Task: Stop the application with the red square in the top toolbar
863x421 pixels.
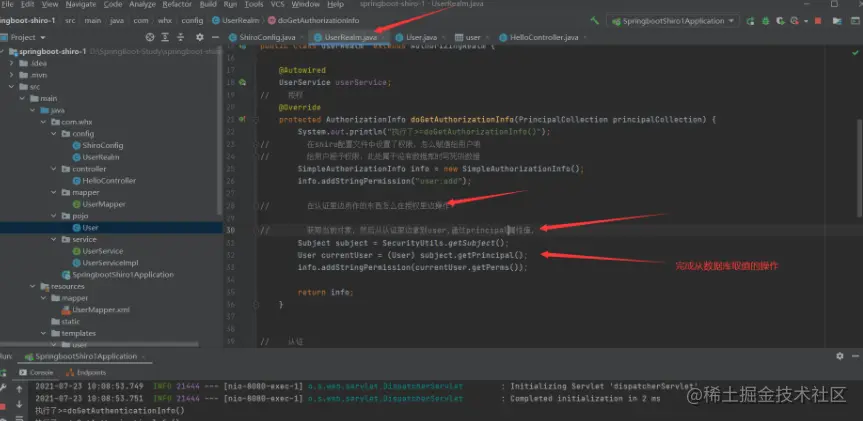Action: (818, 21)
